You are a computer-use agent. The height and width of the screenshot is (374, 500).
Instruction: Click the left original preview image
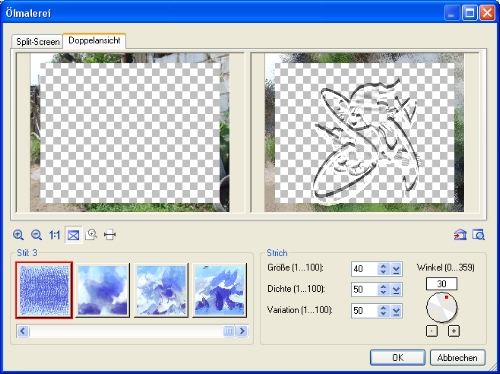click(x=130, y=132)
